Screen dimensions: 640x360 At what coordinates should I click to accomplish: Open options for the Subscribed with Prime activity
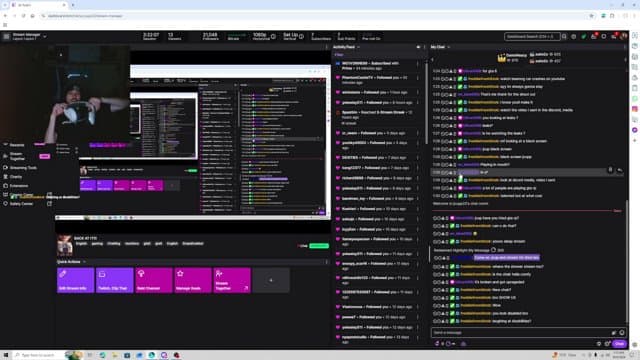point(418,64)
